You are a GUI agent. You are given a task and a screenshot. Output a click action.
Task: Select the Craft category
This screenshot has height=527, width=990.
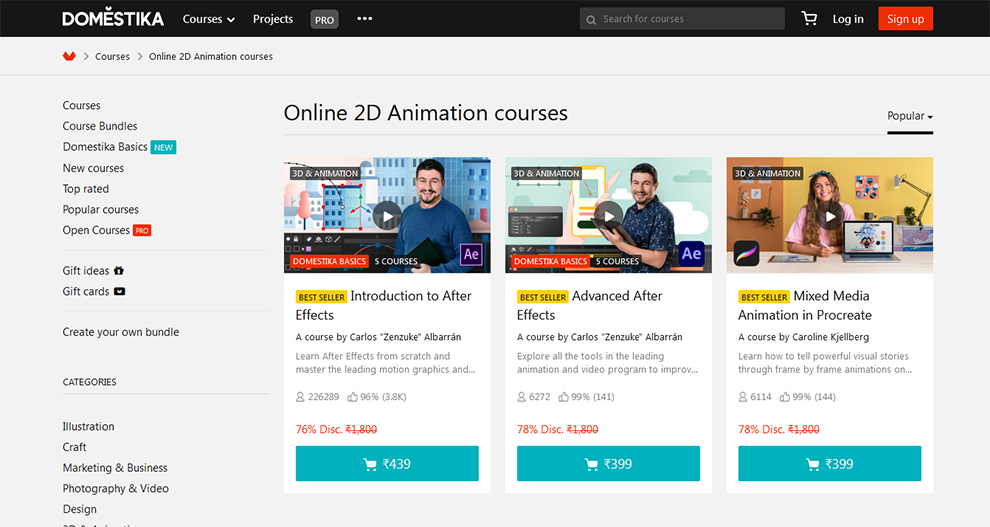point(75,447)
